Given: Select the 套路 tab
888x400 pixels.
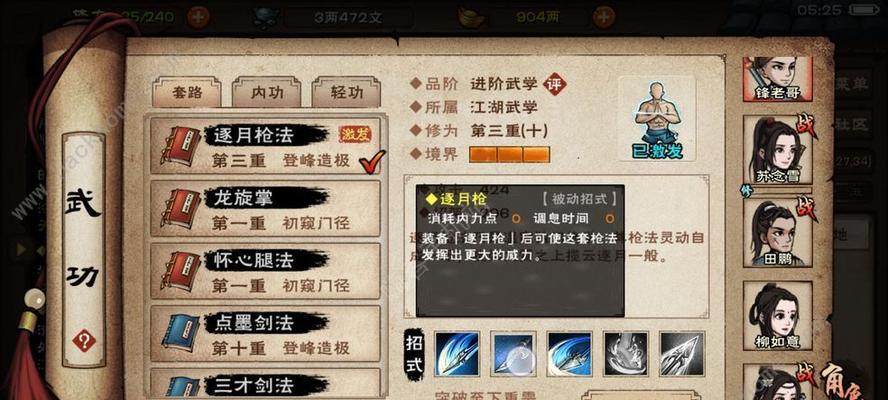Looking at the screenshot, I should pyautogui.click(x=187, y=91).
